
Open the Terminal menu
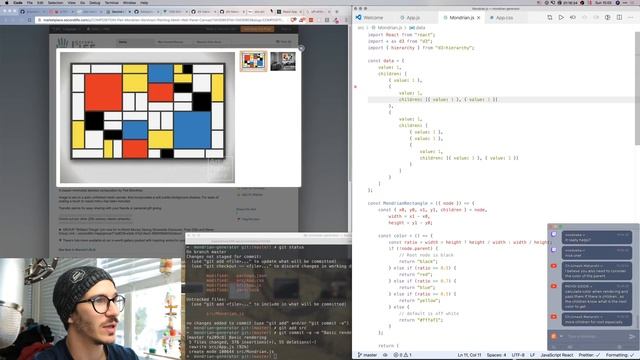point(111,2)
